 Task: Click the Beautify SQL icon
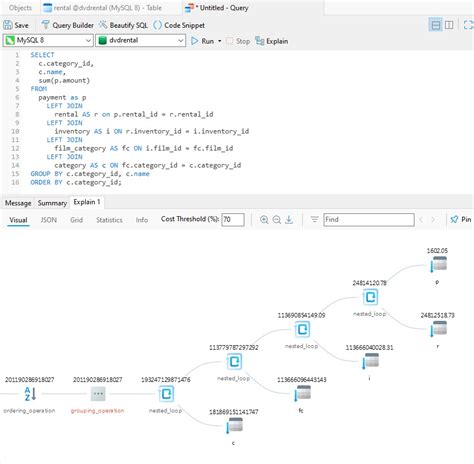[103, 25]
